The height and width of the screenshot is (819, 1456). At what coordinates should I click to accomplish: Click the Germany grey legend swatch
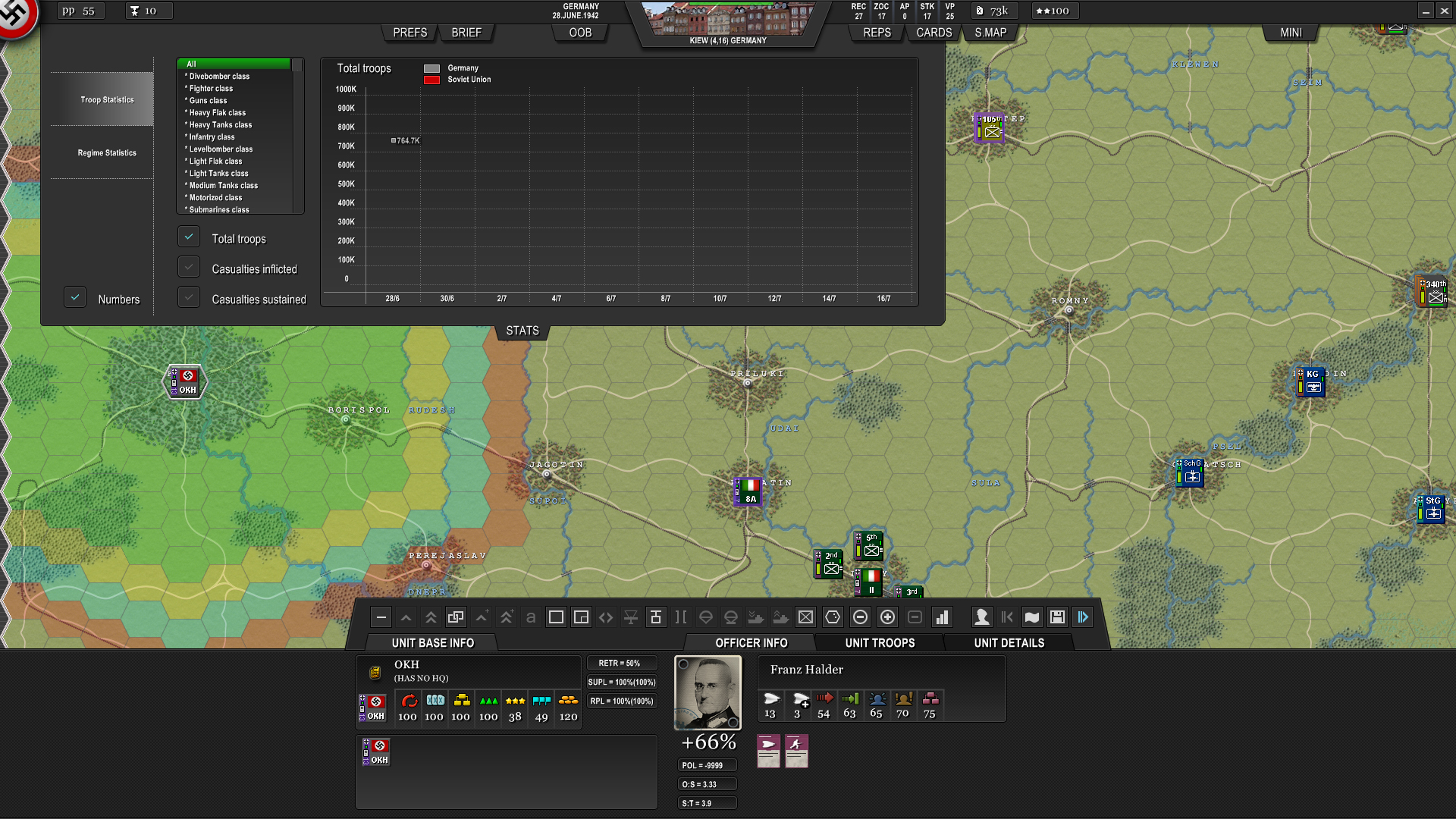431,68
